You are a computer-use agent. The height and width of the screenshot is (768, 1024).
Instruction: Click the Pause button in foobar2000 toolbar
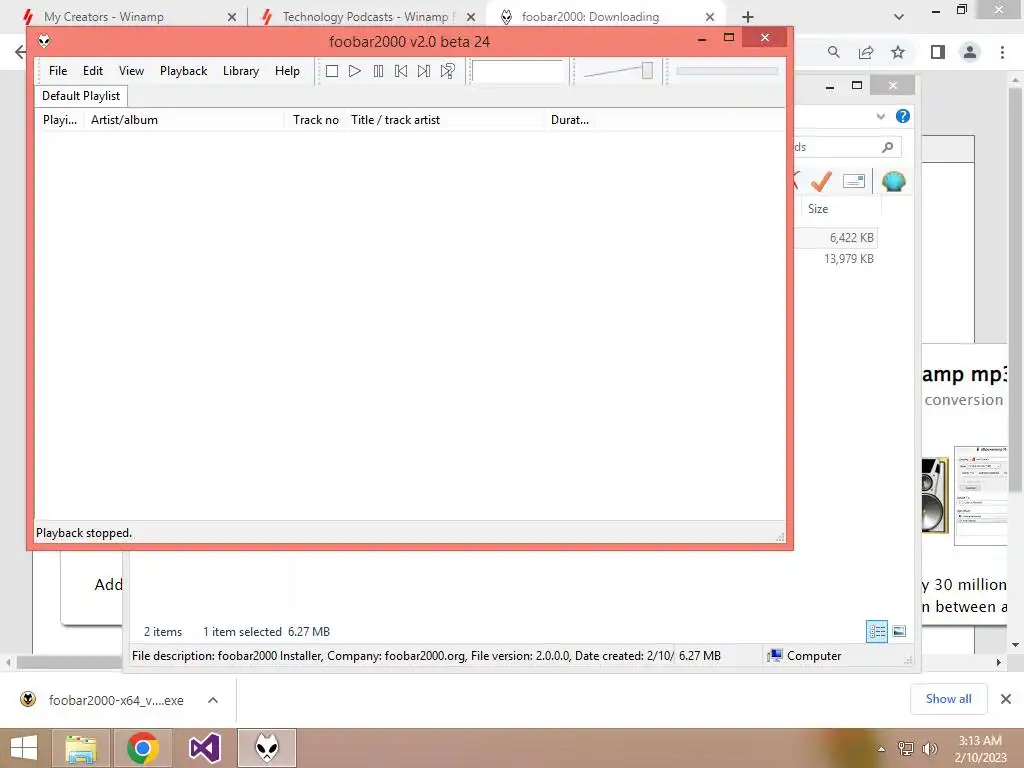tap(378, 71)
